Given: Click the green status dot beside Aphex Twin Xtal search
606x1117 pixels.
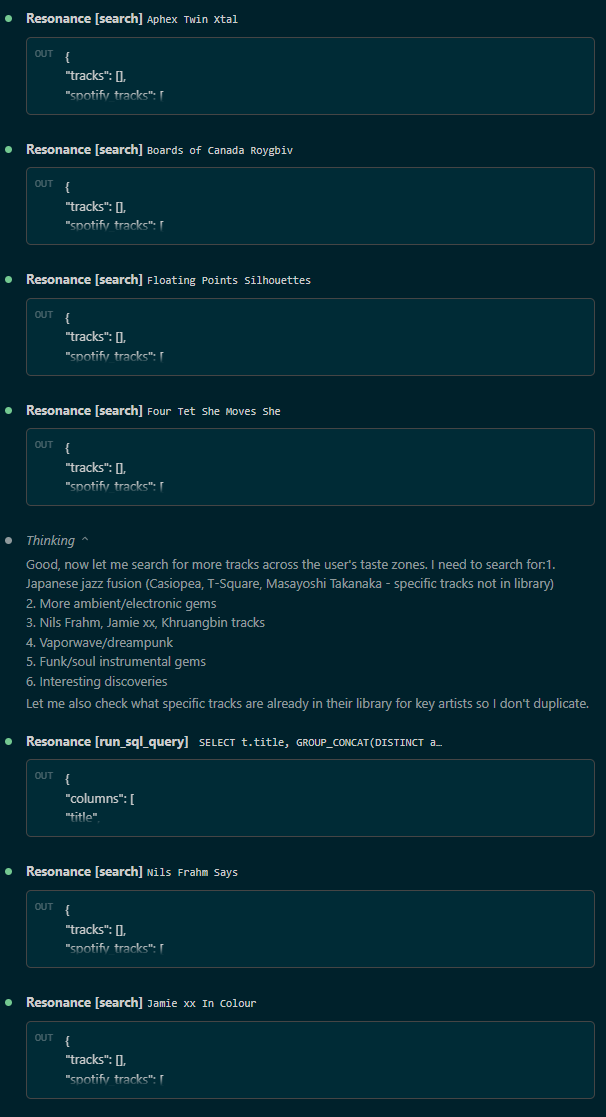Looking at the screenshot, I should [10, 18].
